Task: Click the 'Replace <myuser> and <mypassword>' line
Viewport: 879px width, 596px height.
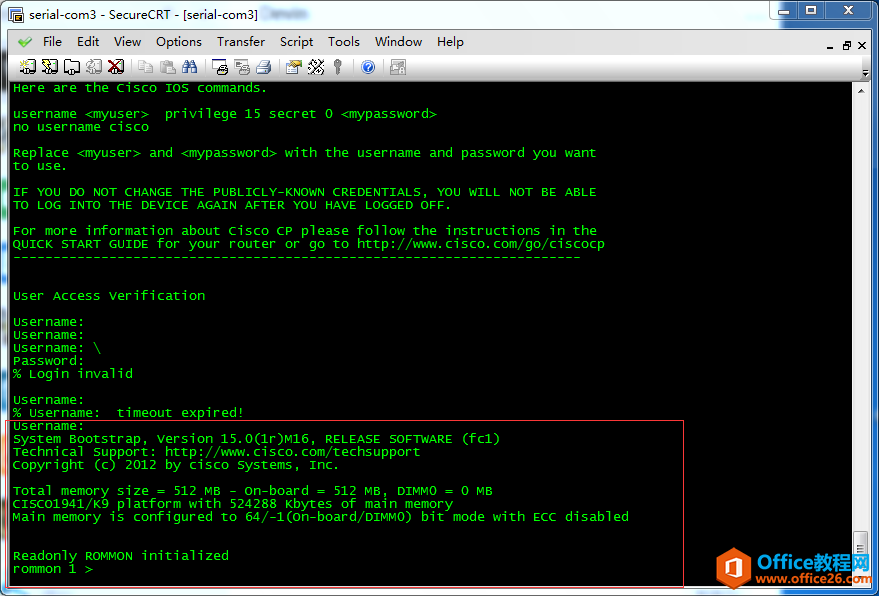Action: click(x=304, y=153)
